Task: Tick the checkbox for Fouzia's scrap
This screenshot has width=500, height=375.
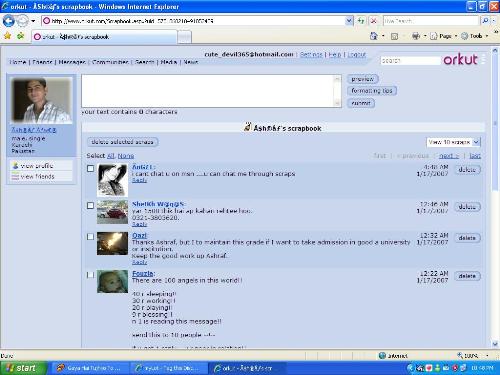Action: coord(90,275)
